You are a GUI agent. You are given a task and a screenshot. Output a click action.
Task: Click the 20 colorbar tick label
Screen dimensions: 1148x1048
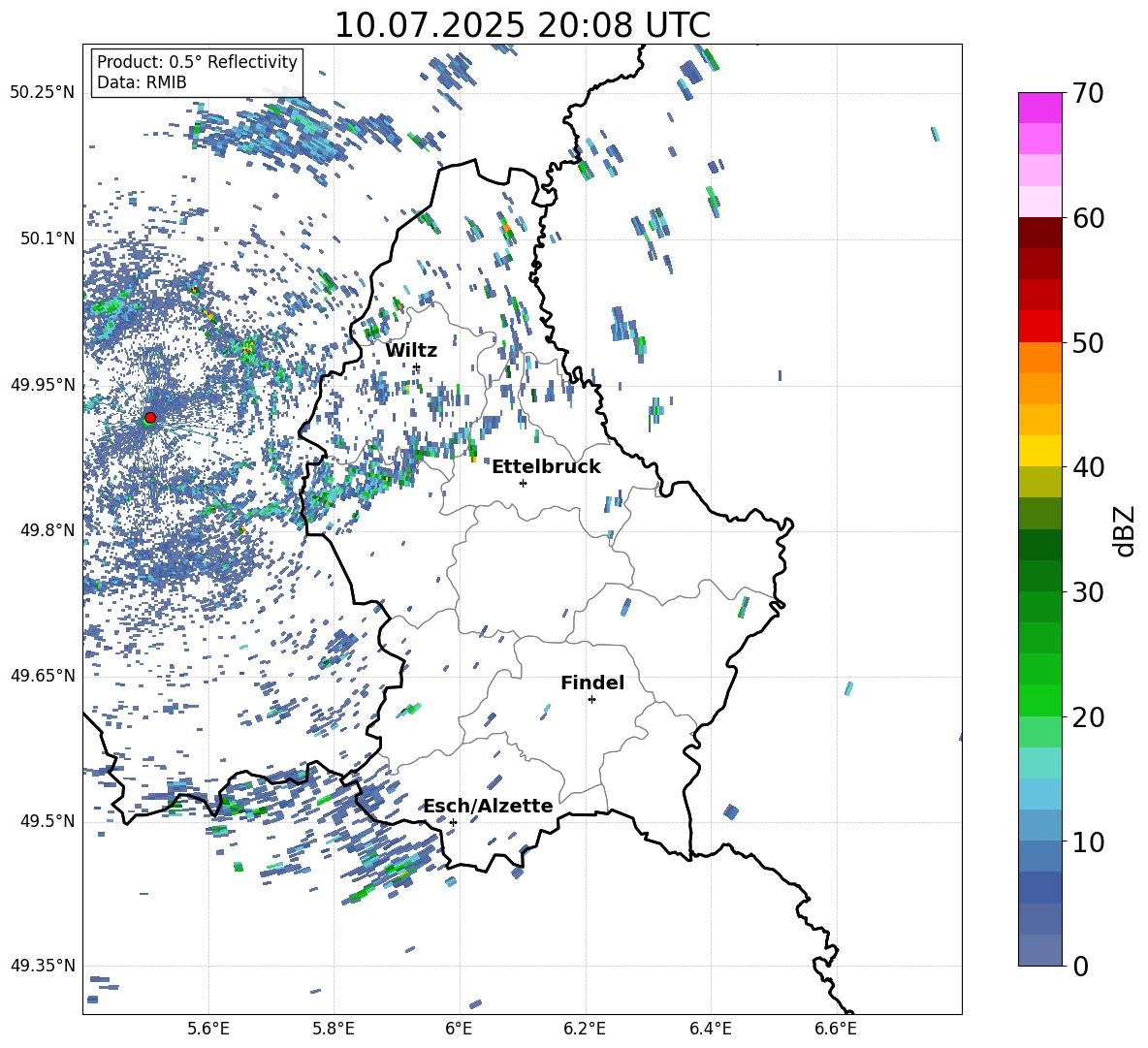coord(1088,717)
